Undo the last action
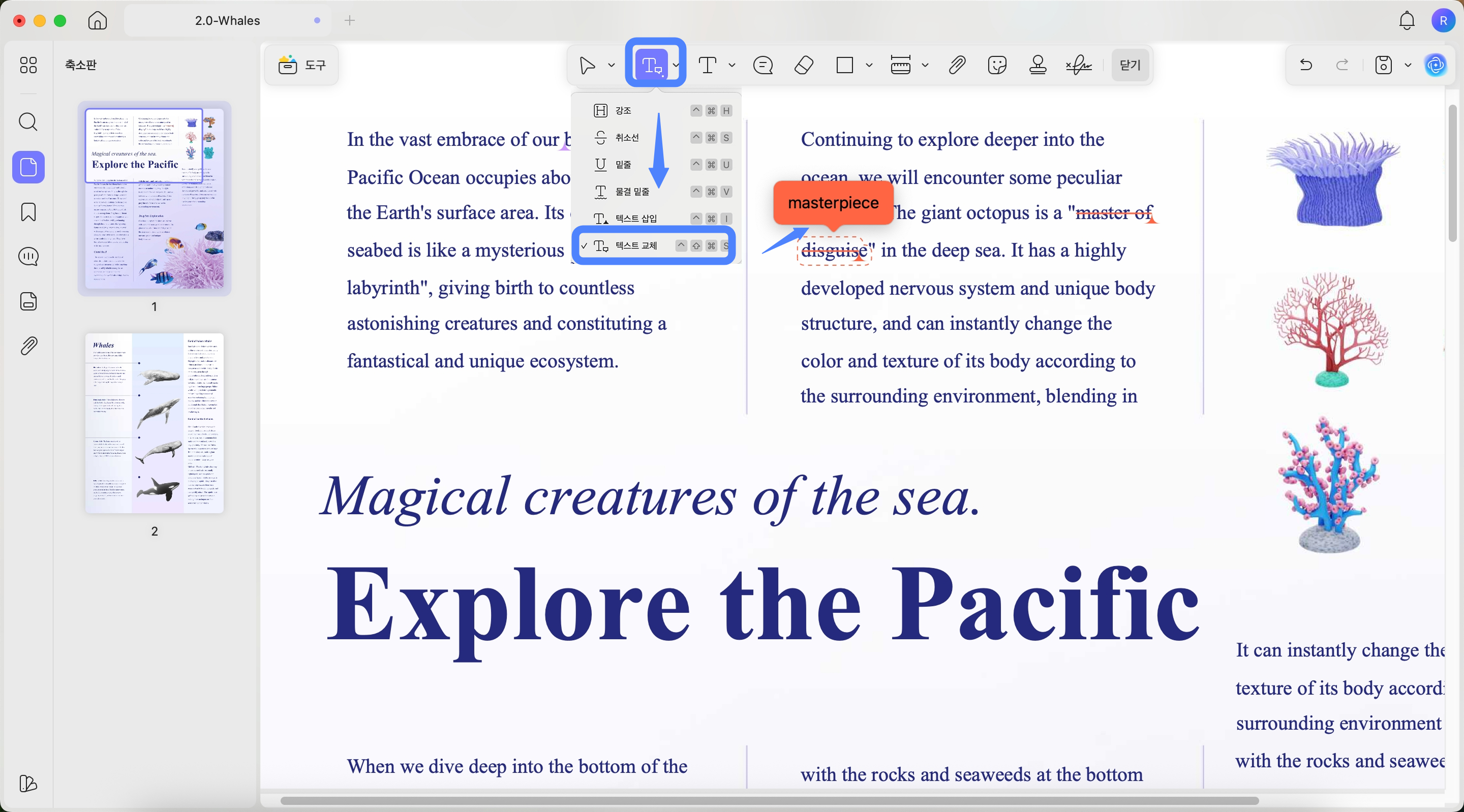 (x=1306, y=66)
